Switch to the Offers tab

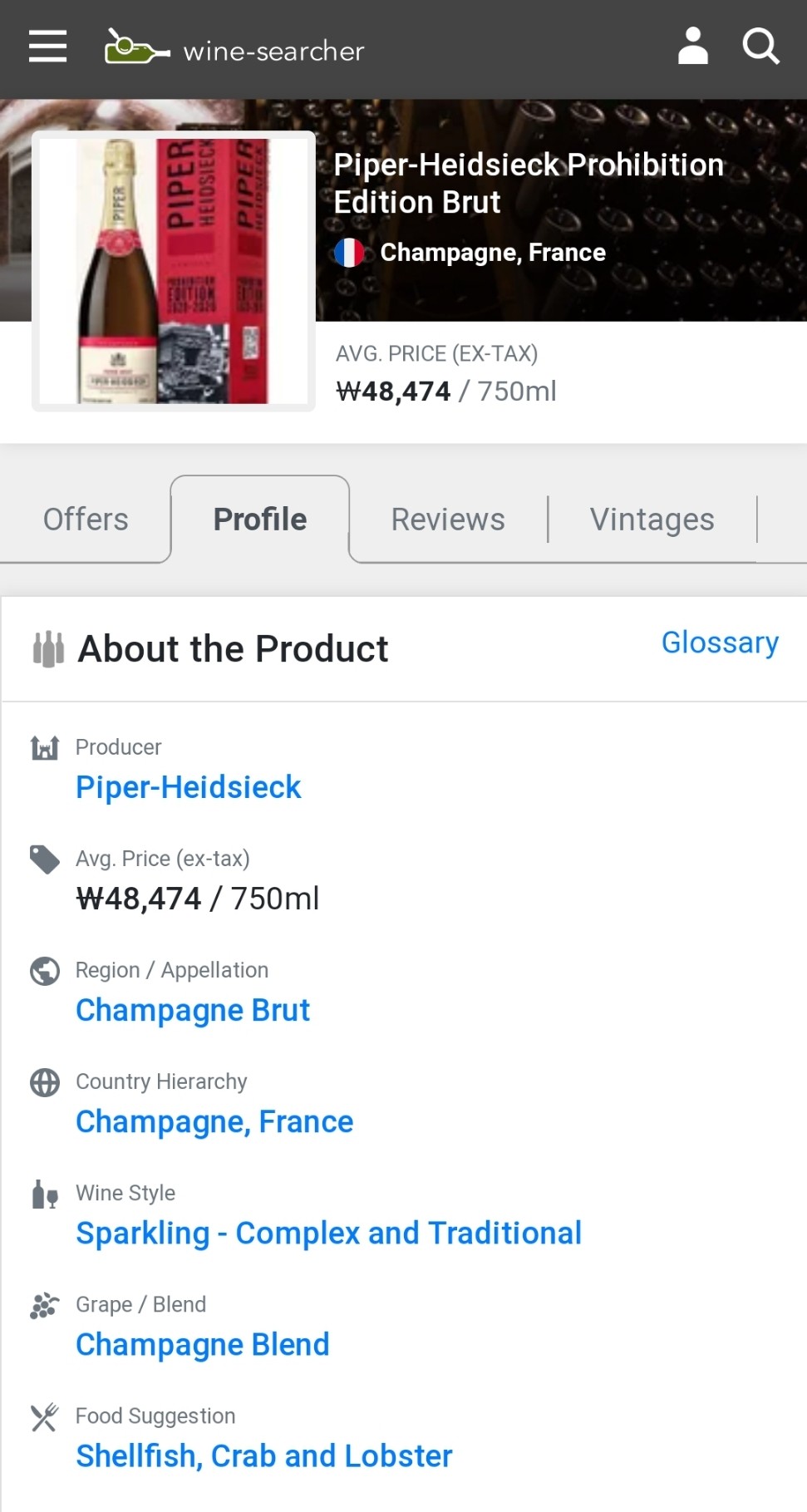click(86, 520)
